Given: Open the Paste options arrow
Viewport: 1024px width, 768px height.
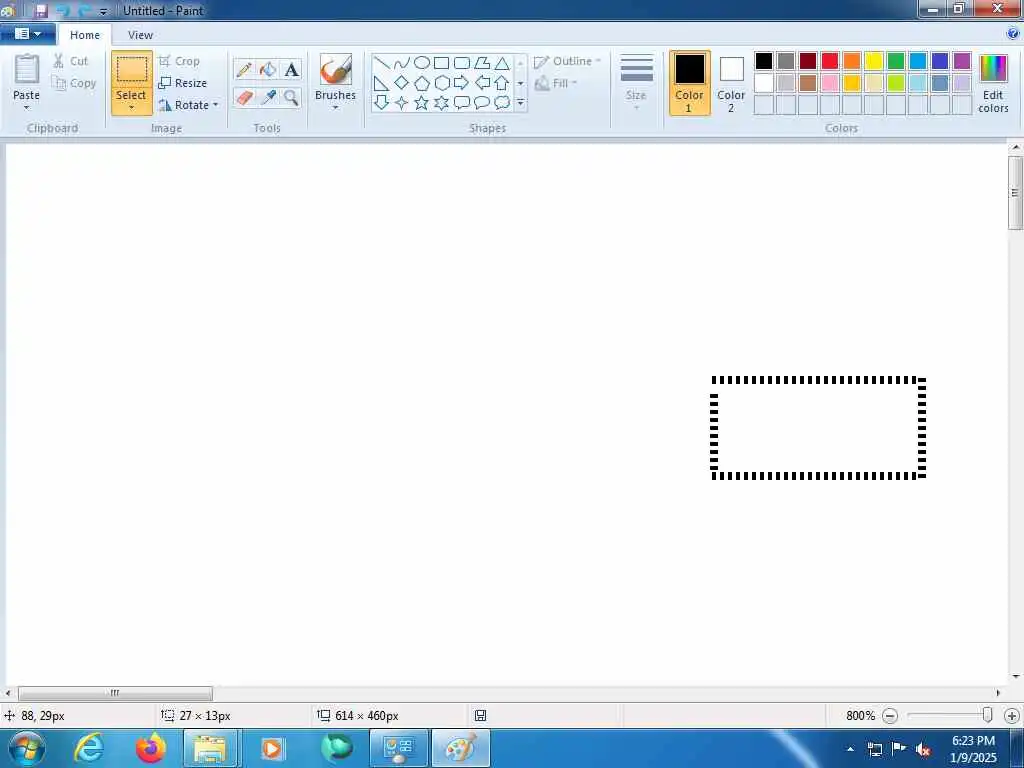Looking at the screenshot, I should (x=26, y=108).
